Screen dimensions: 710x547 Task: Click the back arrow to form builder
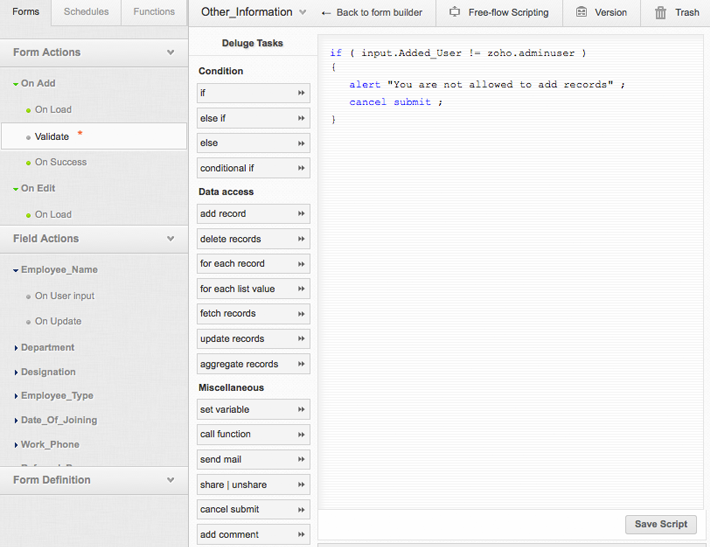point(326,13)
